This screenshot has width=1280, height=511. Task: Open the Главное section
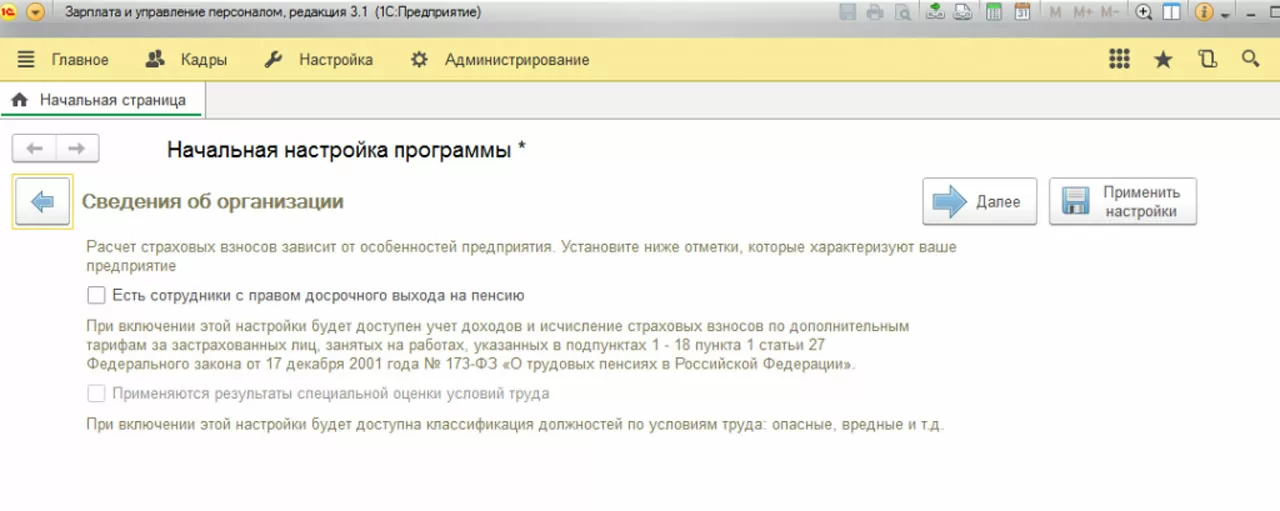[80, 60]
